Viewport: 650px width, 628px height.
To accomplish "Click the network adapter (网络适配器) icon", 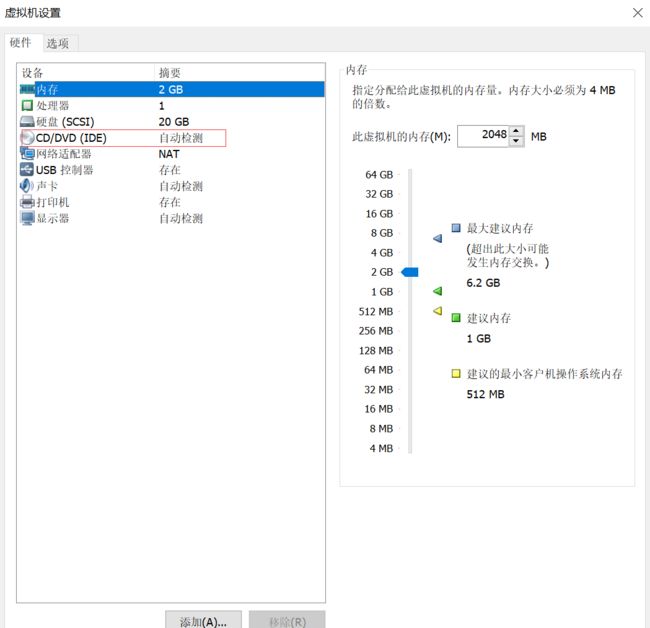I will point(27,154).
